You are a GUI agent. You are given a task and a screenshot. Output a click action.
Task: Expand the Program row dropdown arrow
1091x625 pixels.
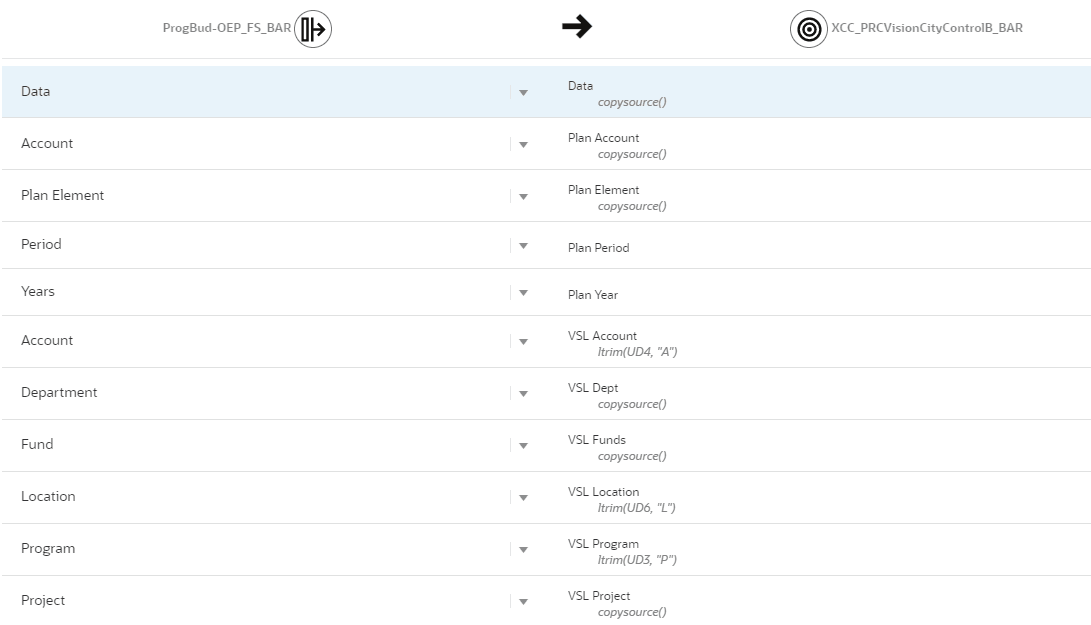pyautogui.click(x=523, y=550)
